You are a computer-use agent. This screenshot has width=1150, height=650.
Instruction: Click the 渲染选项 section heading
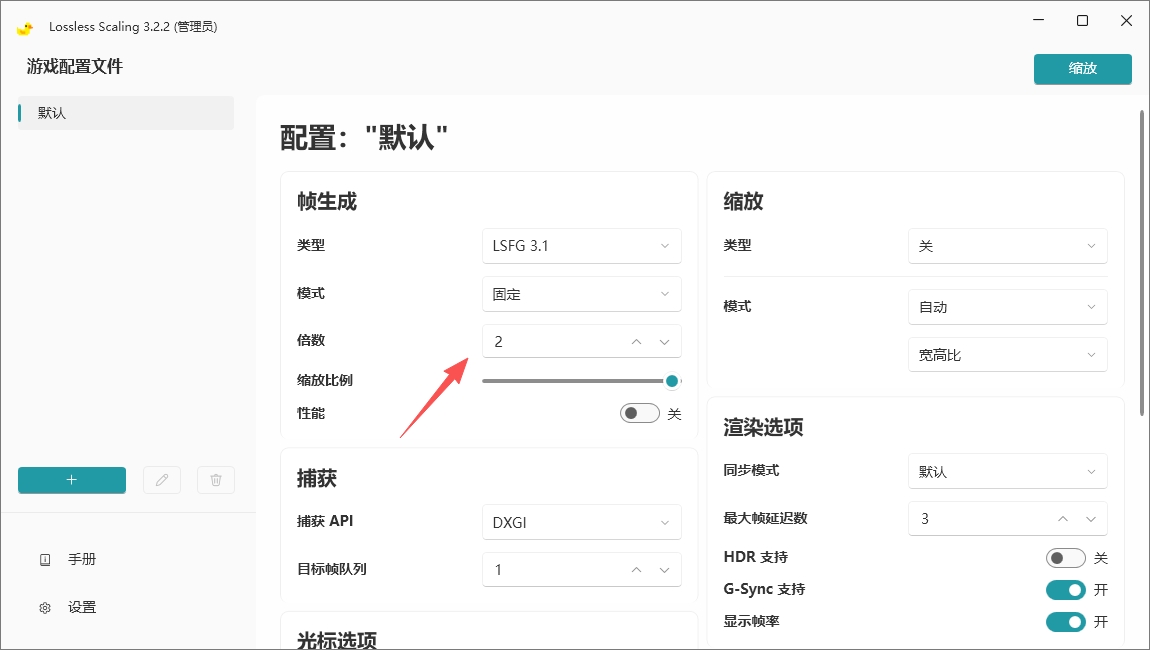[763, 428]
